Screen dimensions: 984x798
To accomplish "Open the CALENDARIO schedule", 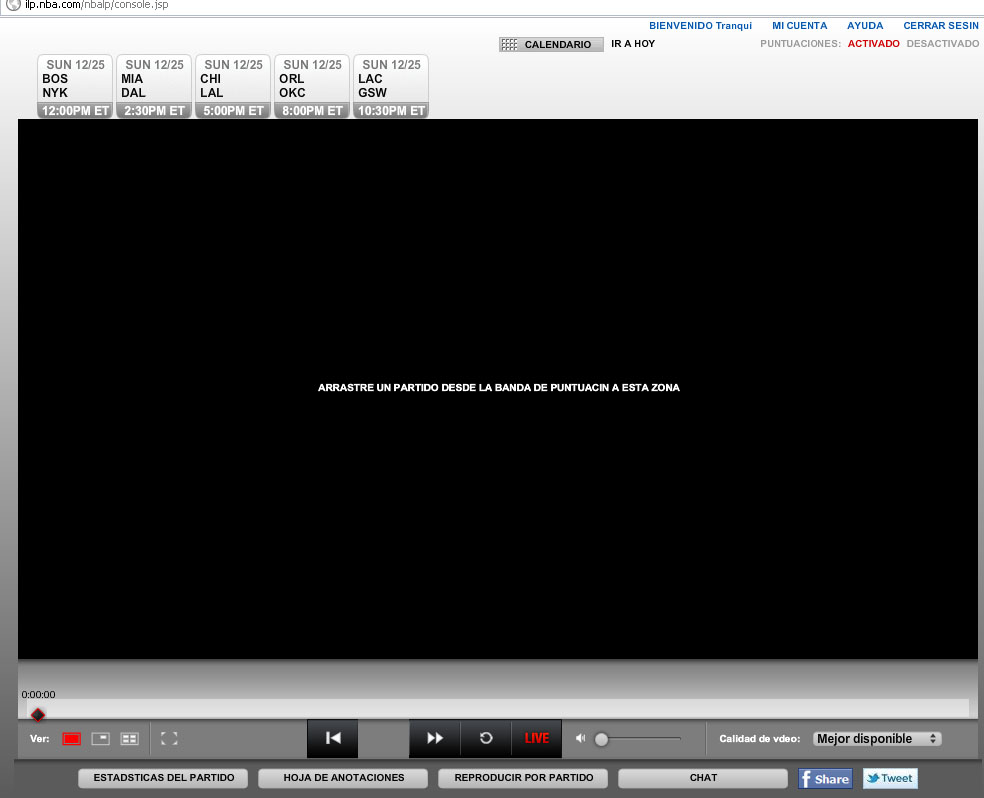I will (551, 45).
